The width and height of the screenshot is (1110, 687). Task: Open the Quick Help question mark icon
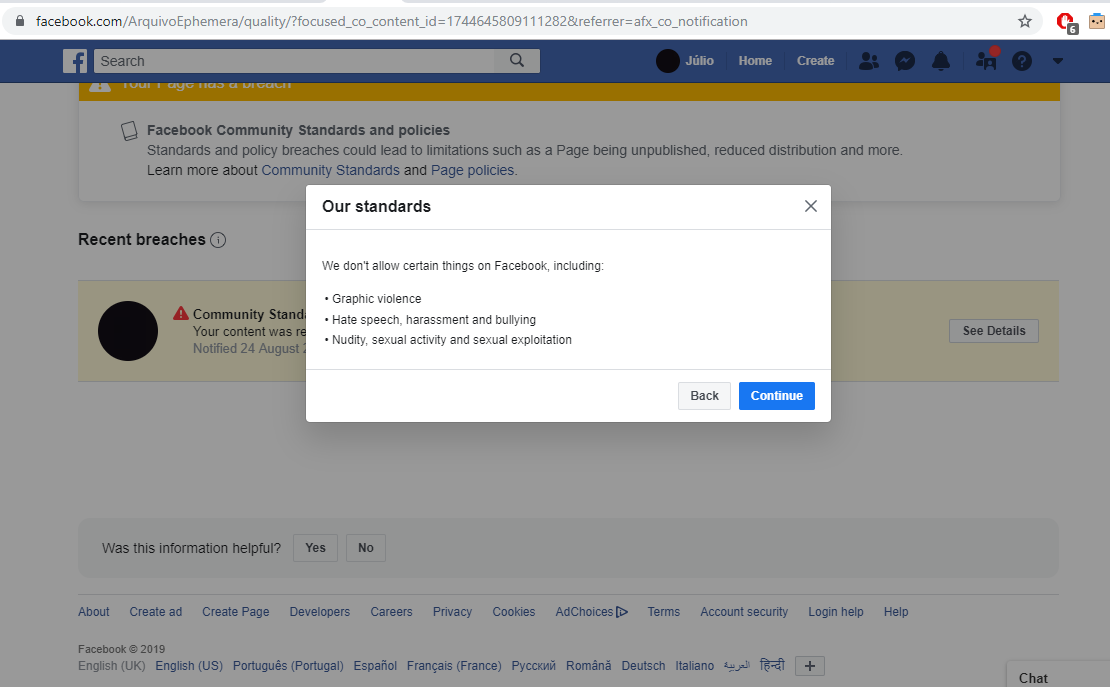[x=1021, y=61]
